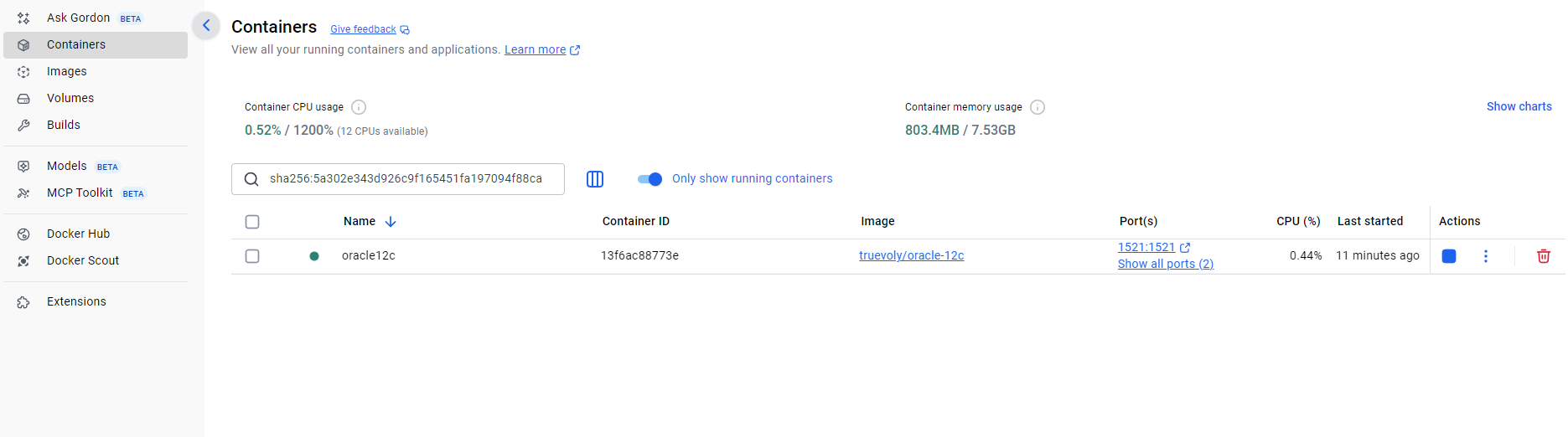Open port 1521:1521 link
1568x437 pixels.
pyautogui.click(x=1146, y=247)
